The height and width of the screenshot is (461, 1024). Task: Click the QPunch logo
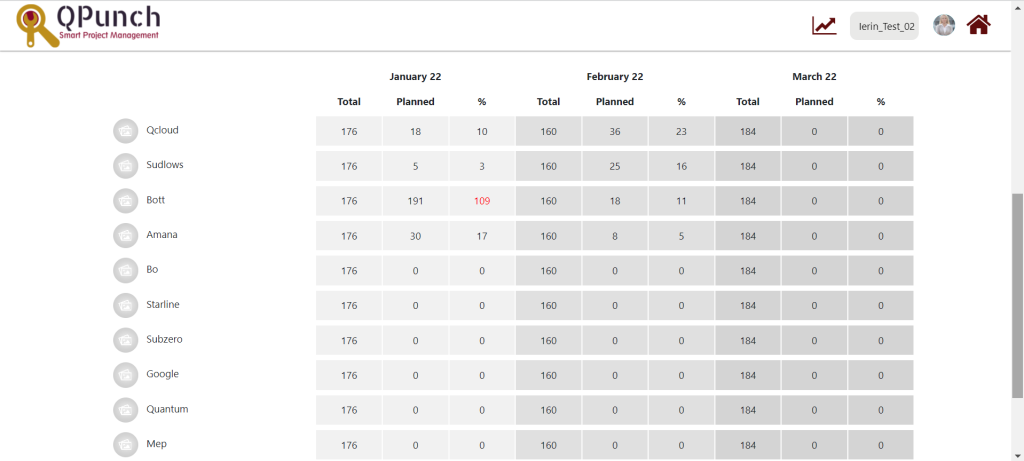click(x=88, y=25)
